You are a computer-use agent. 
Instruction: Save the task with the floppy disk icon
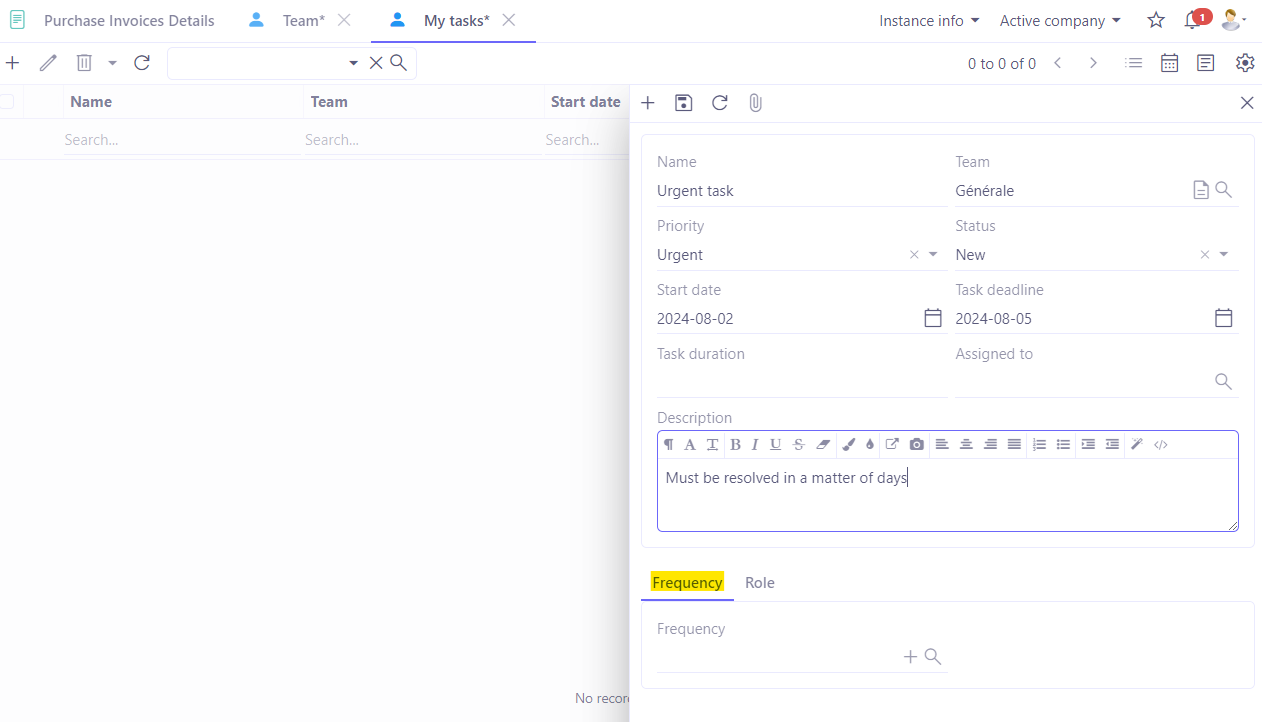tap(683, 102)
